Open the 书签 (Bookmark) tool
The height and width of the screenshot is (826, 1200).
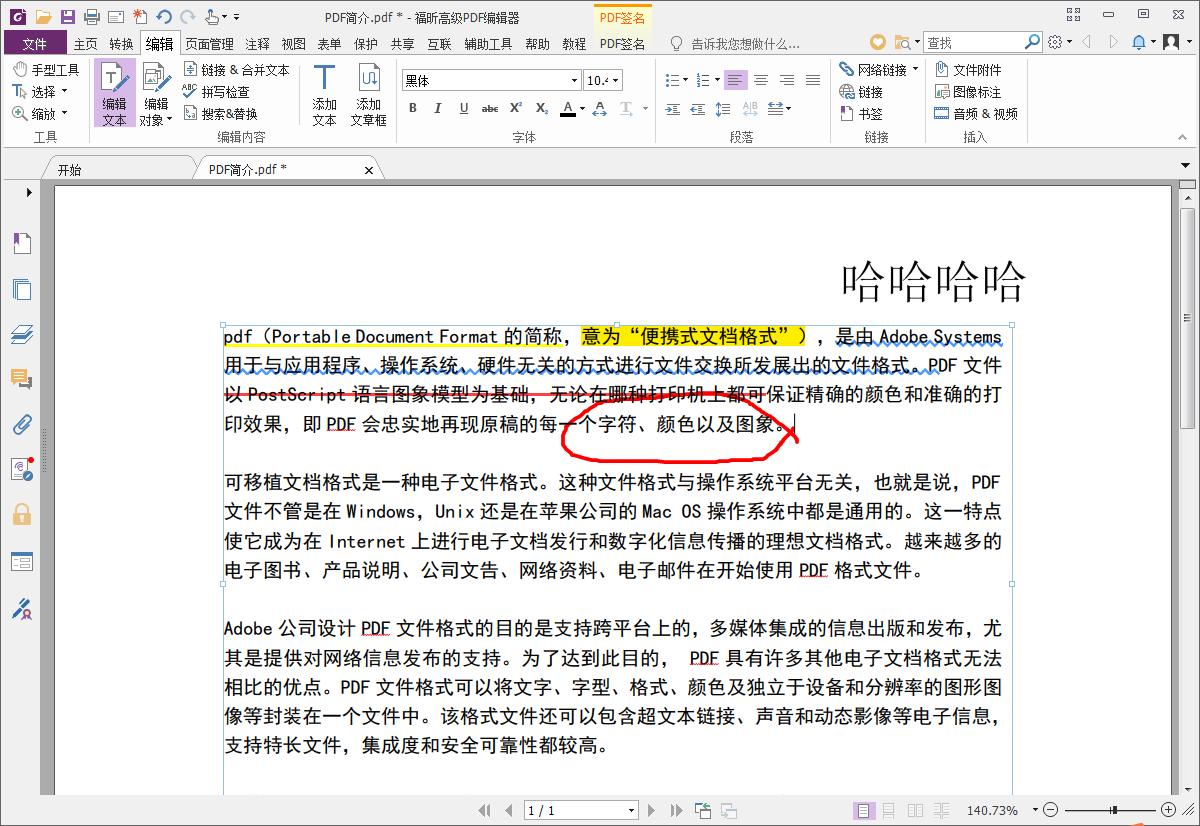pos(862,113)
